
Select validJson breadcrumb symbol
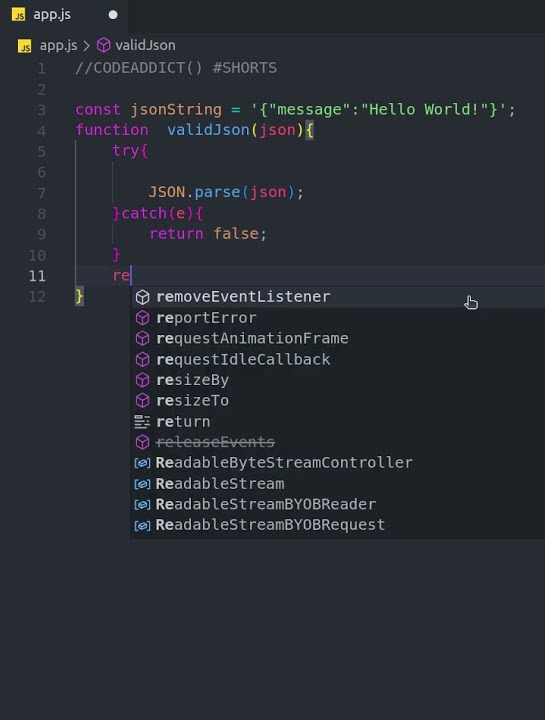click(145, 45)
